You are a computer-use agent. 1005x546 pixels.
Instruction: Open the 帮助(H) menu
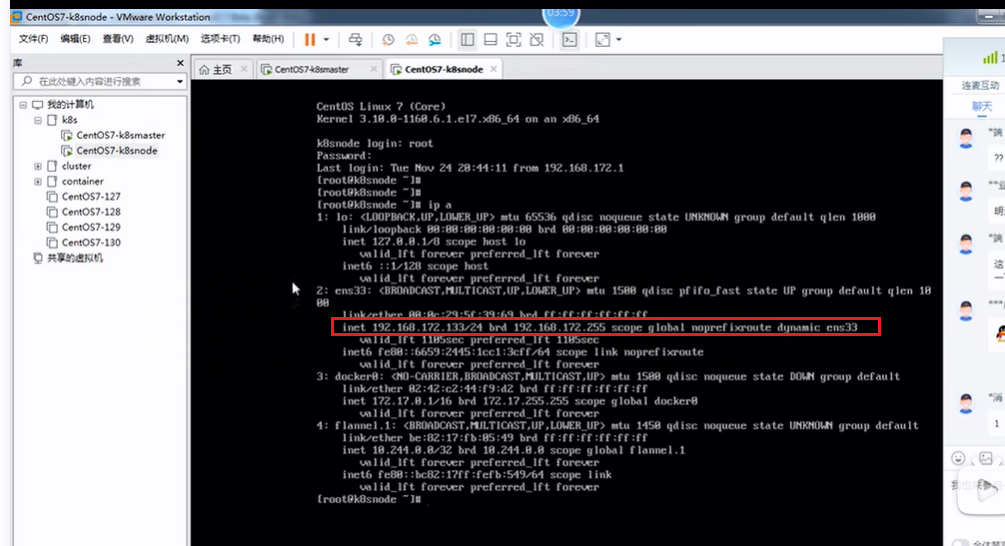268,39
